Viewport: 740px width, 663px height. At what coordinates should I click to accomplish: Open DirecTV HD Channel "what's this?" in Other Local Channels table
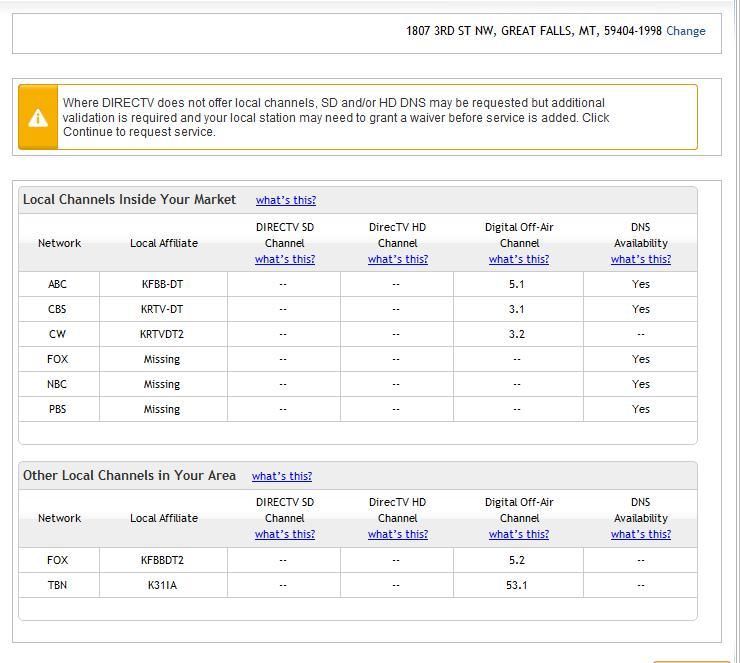(398, 534)
